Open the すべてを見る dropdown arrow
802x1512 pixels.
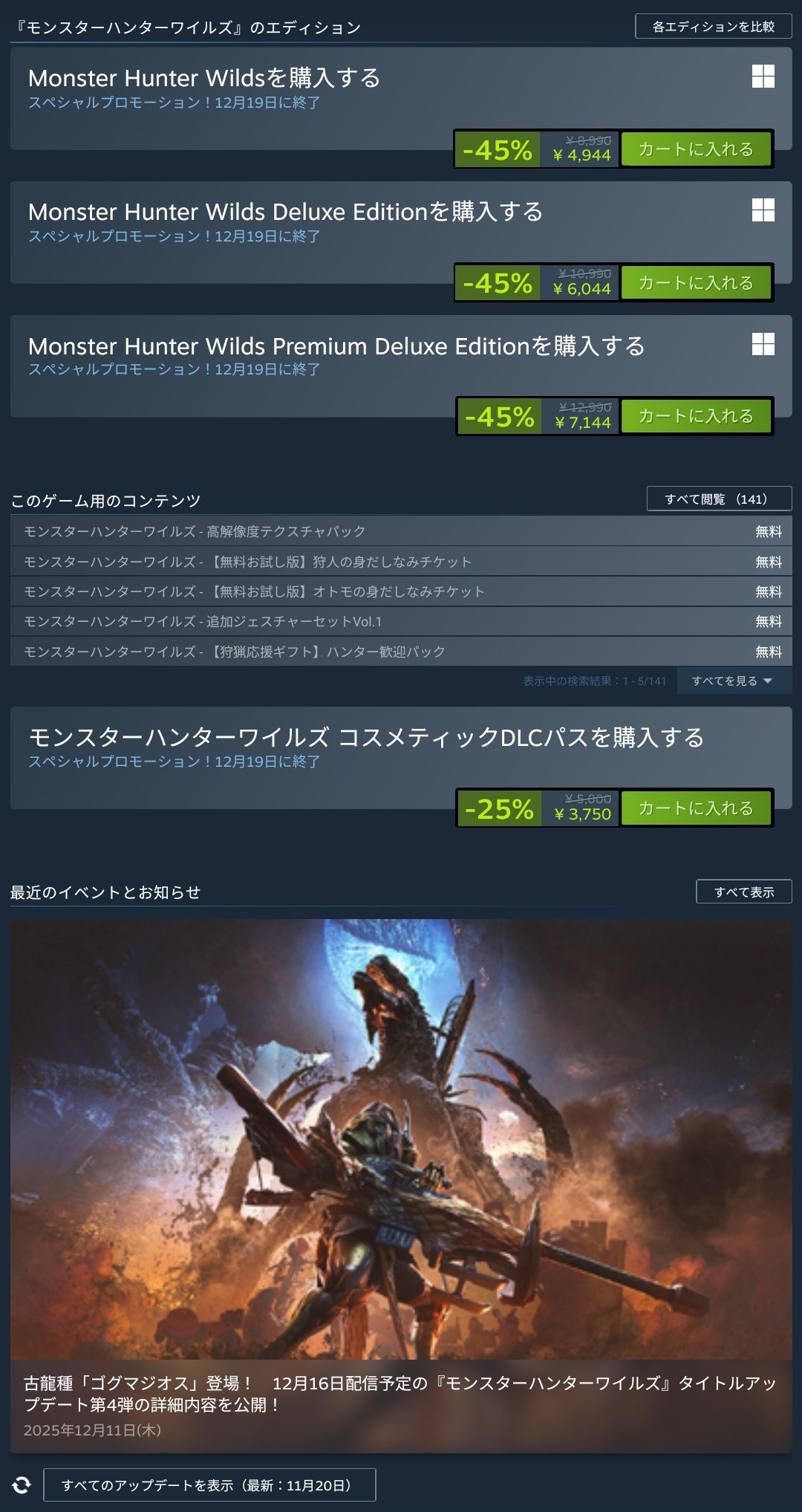tap(768, 681)
